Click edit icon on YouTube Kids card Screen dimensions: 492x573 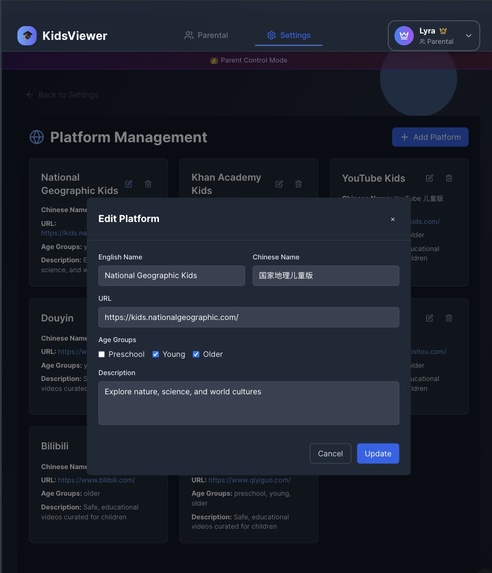429,178
